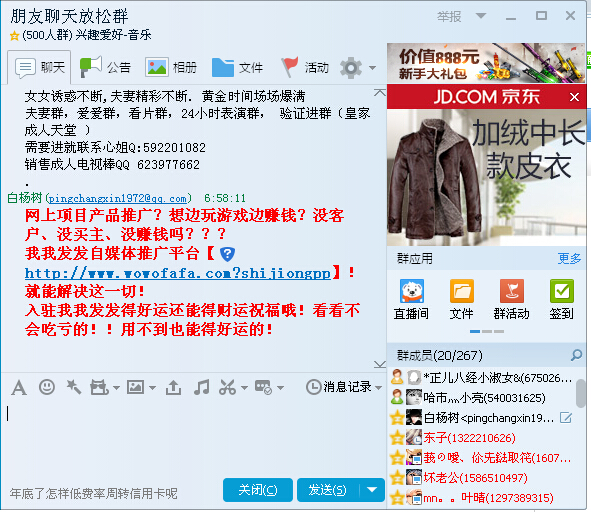Viewport: 591px width, 512px height.
Task: Select the scissors screenshot tool
Action: pyautogui.click(x=228, y=387)
